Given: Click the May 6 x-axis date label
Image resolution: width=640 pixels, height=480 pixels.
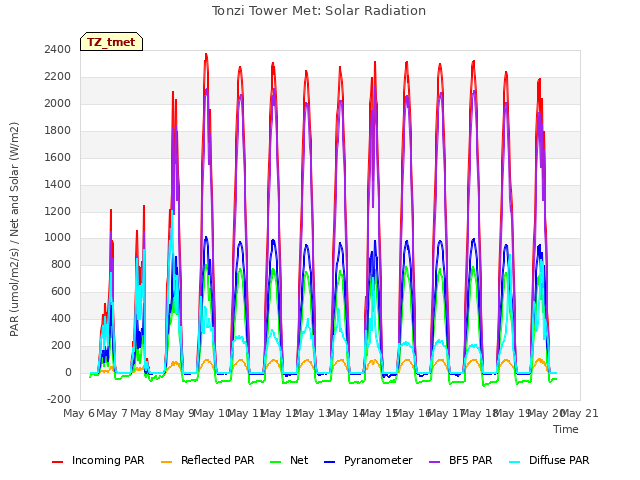Looking at the screenshot, I should [x=79, y=413].
